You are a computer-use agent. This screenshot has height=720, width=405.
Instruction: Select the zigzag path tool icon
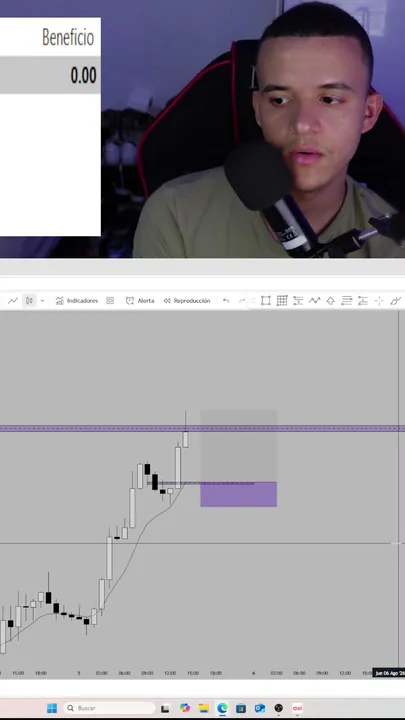click(x=314, y=301)
